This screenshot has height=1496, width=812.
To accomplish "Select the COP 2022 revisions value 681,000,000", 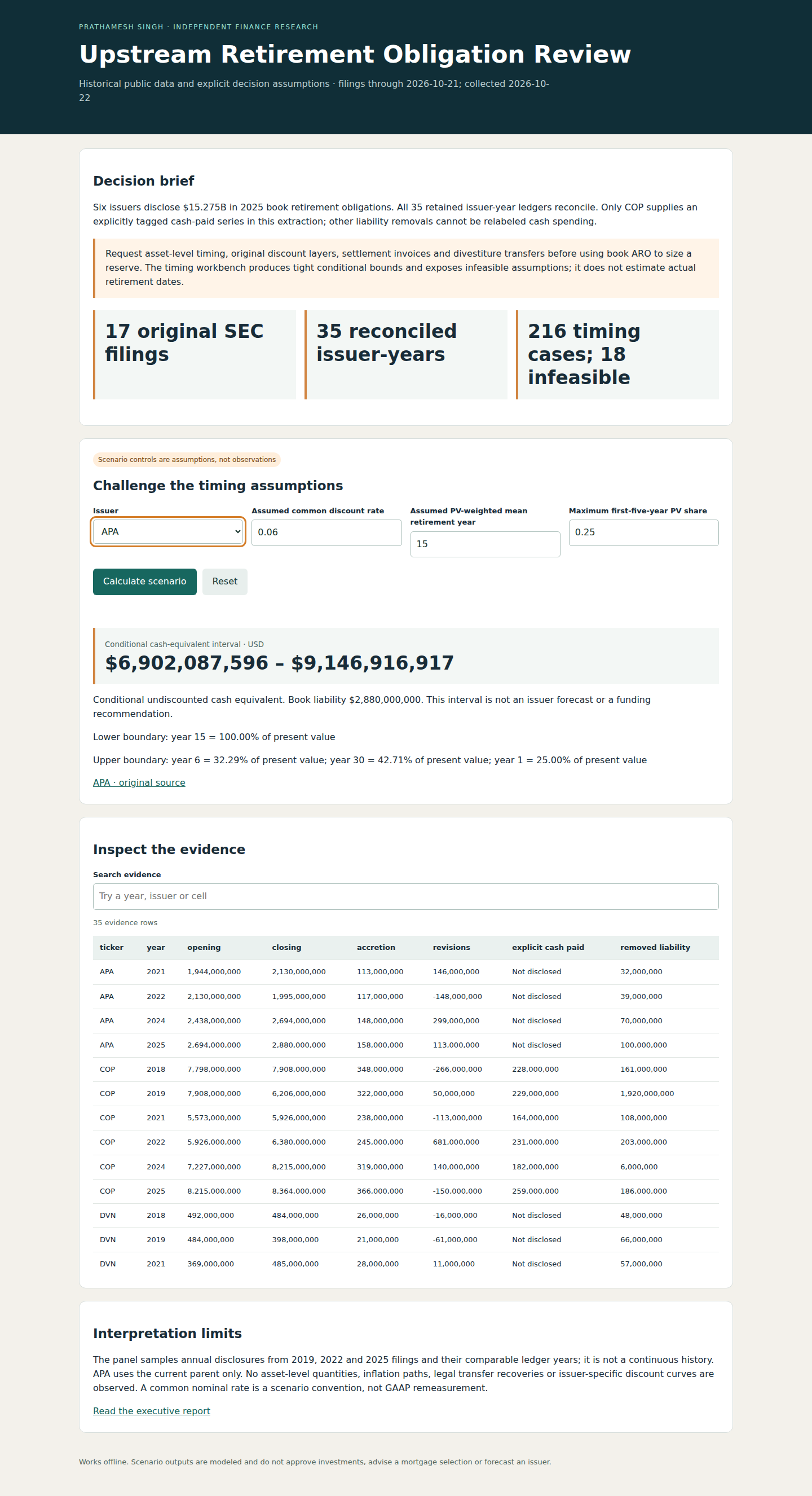I will (x=456, y=1142).
